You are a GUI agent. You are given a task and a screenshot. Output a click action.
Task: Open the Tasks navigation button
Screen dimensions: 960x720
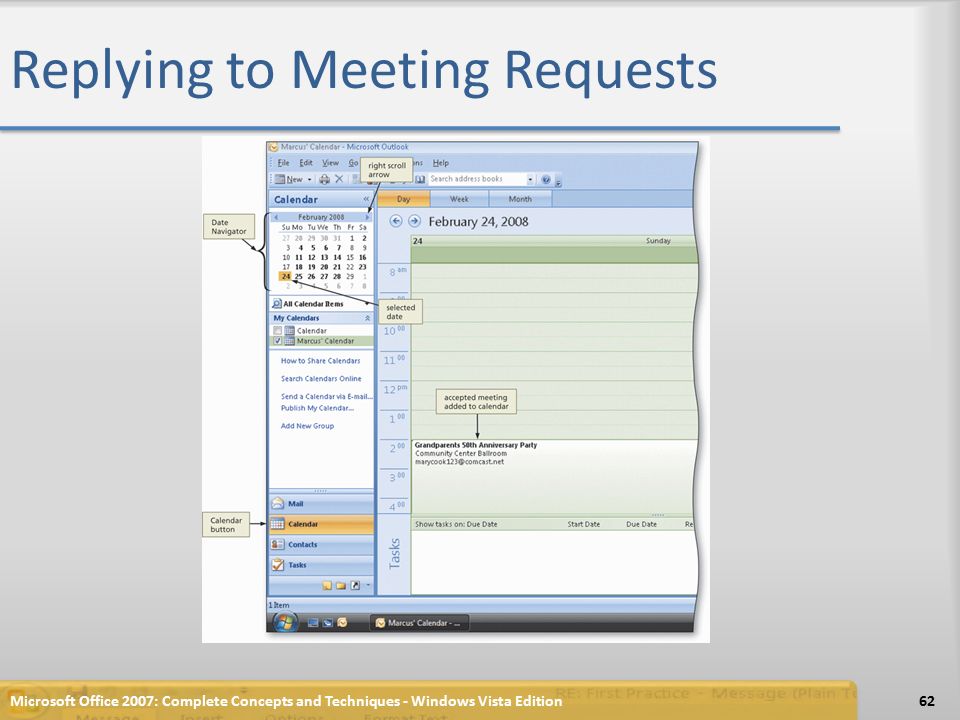(x=321, y=565)
